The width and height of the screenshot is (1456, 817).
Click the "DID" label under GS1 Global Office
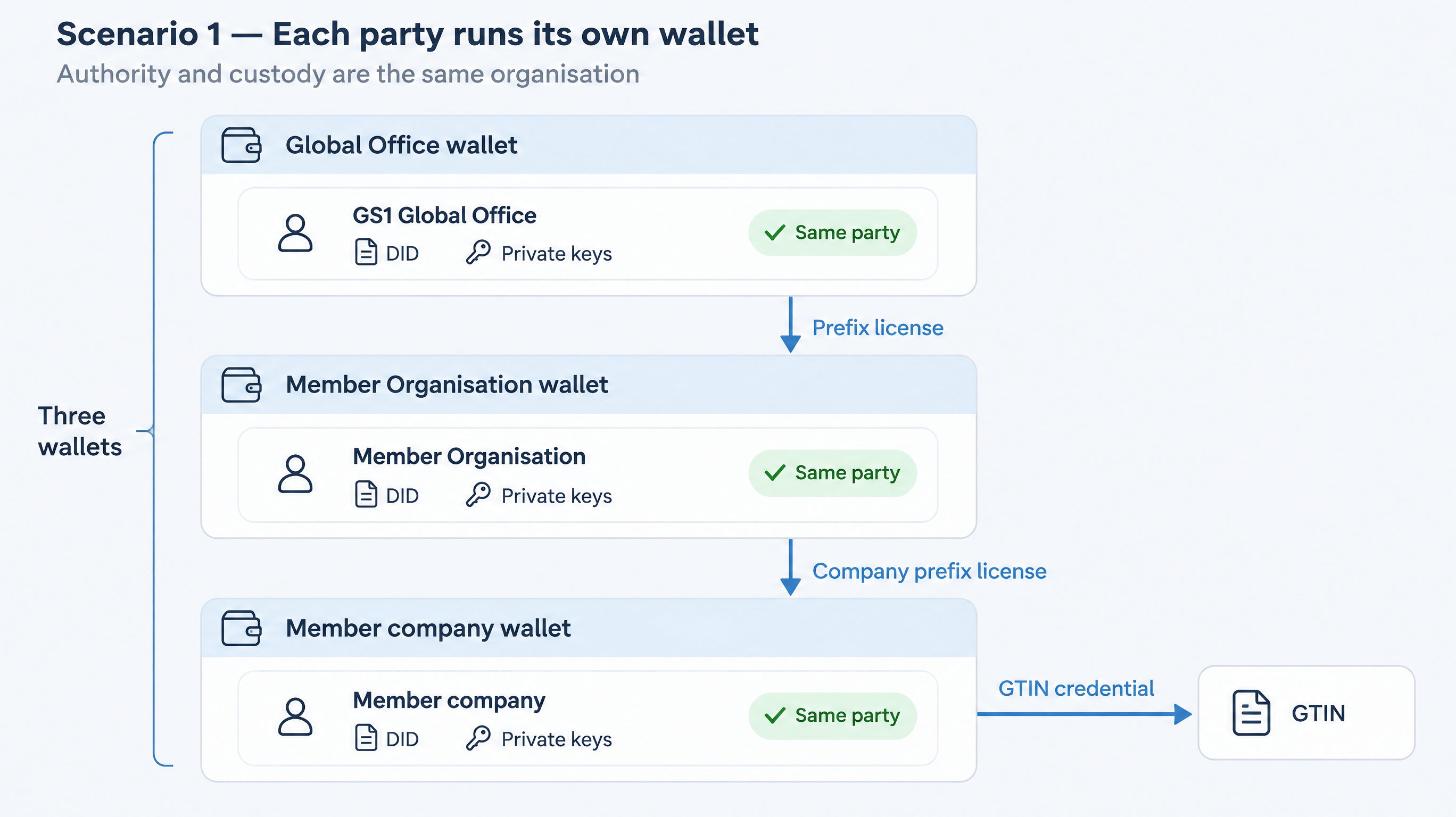pos(402,254)
